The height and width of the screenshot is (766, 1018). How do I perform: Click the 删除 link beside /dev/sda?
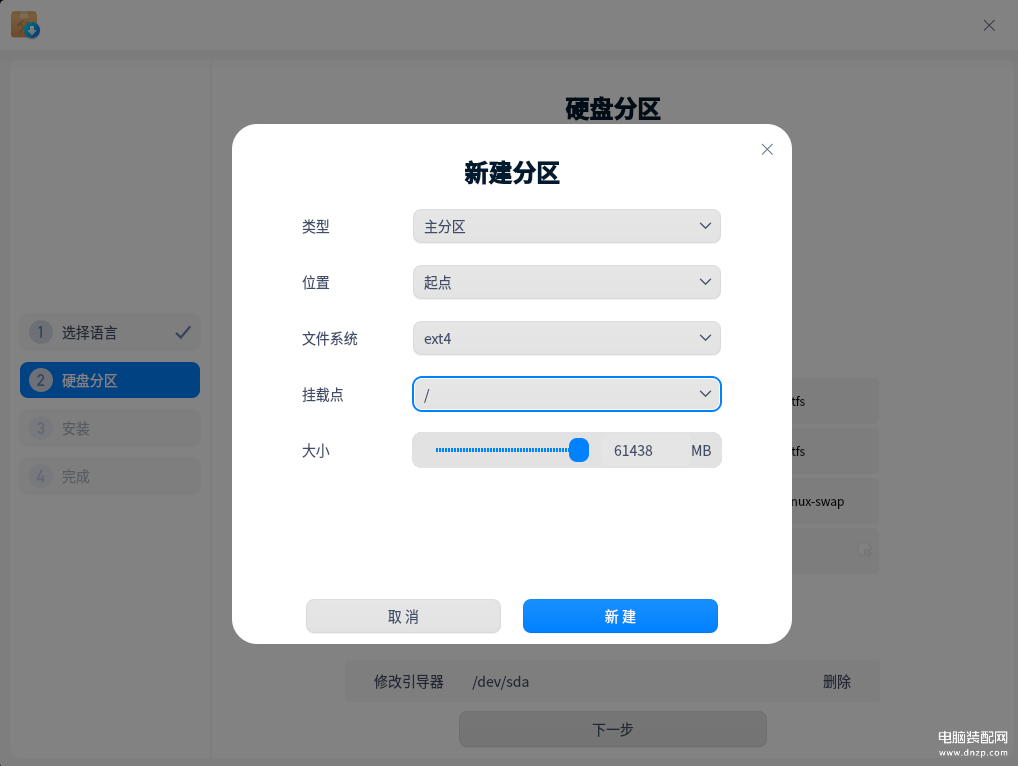point(837,682)
